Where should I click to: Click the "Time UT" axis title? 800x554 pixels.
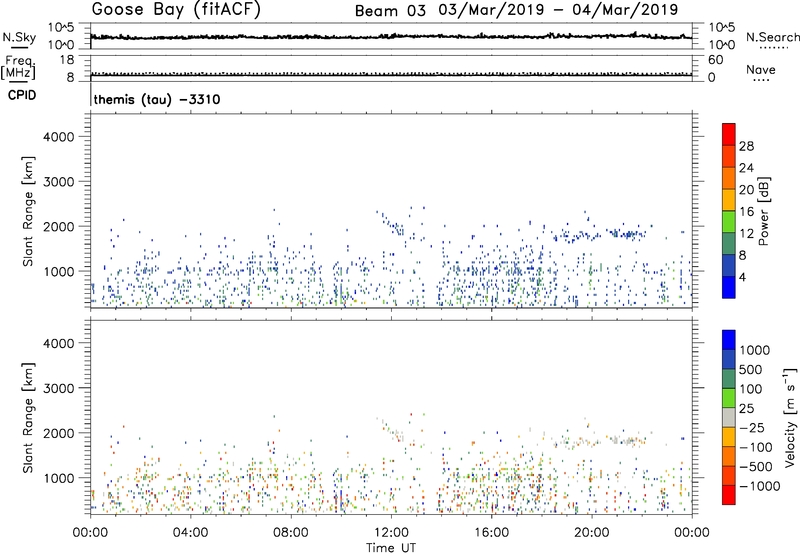(391, 548)
